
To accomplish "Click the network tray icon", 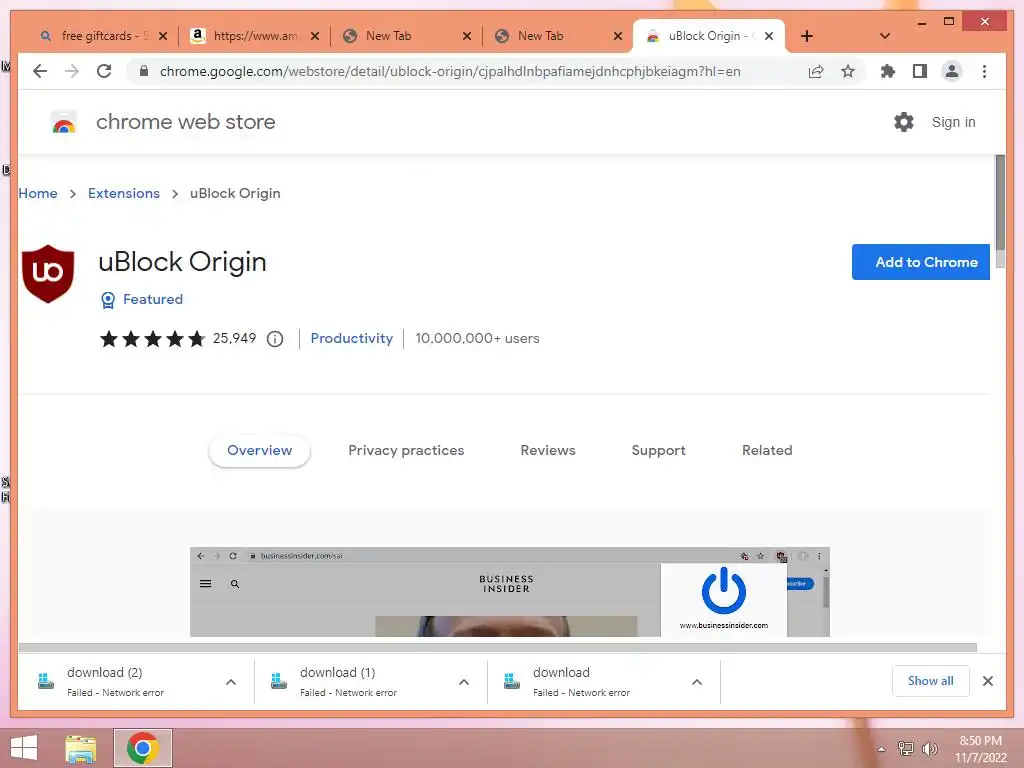I will (906, 749).
